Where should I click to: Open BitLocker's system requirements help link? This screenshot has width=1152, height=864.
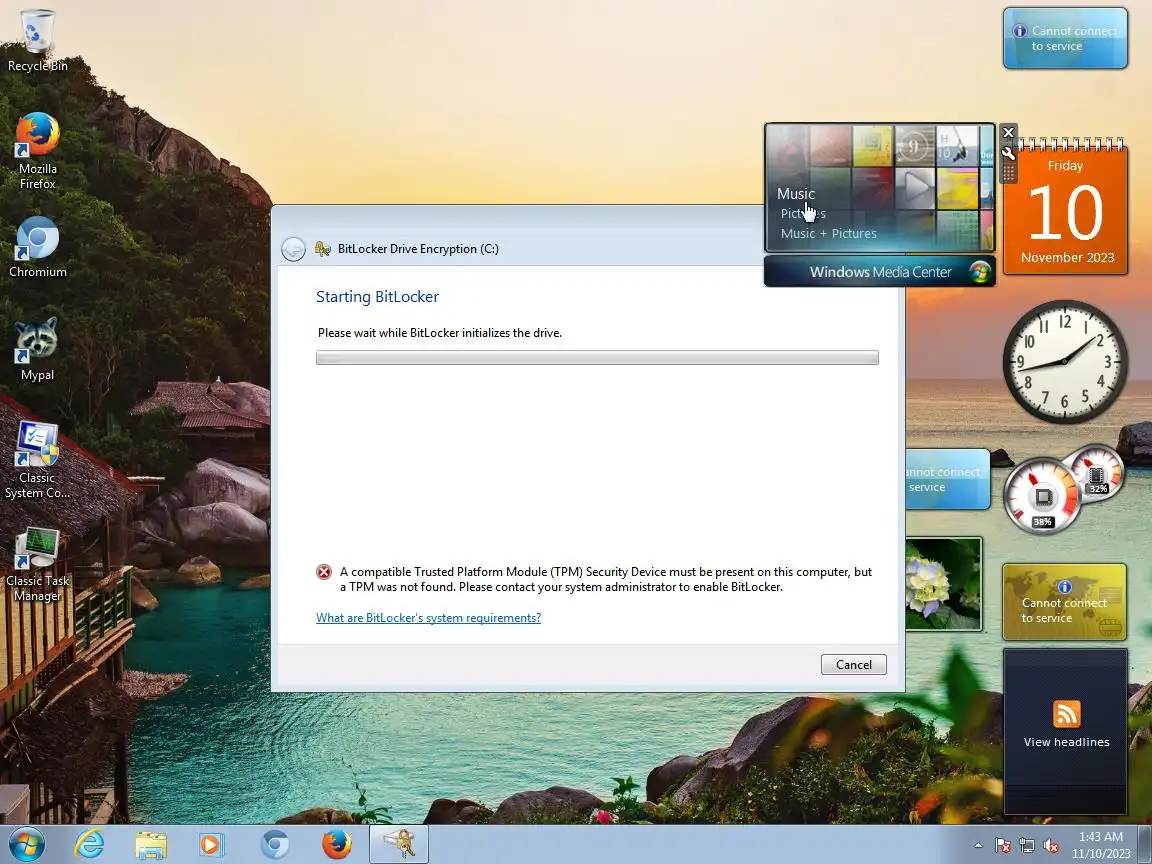point(428,618)
